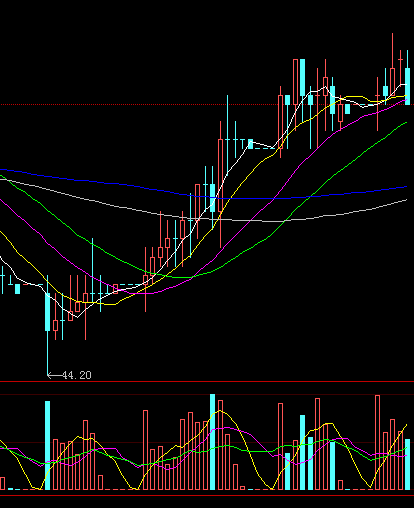414x508 pixels.
Task: Select the last cyan candlestick at the far right
Action: [407, 86]
